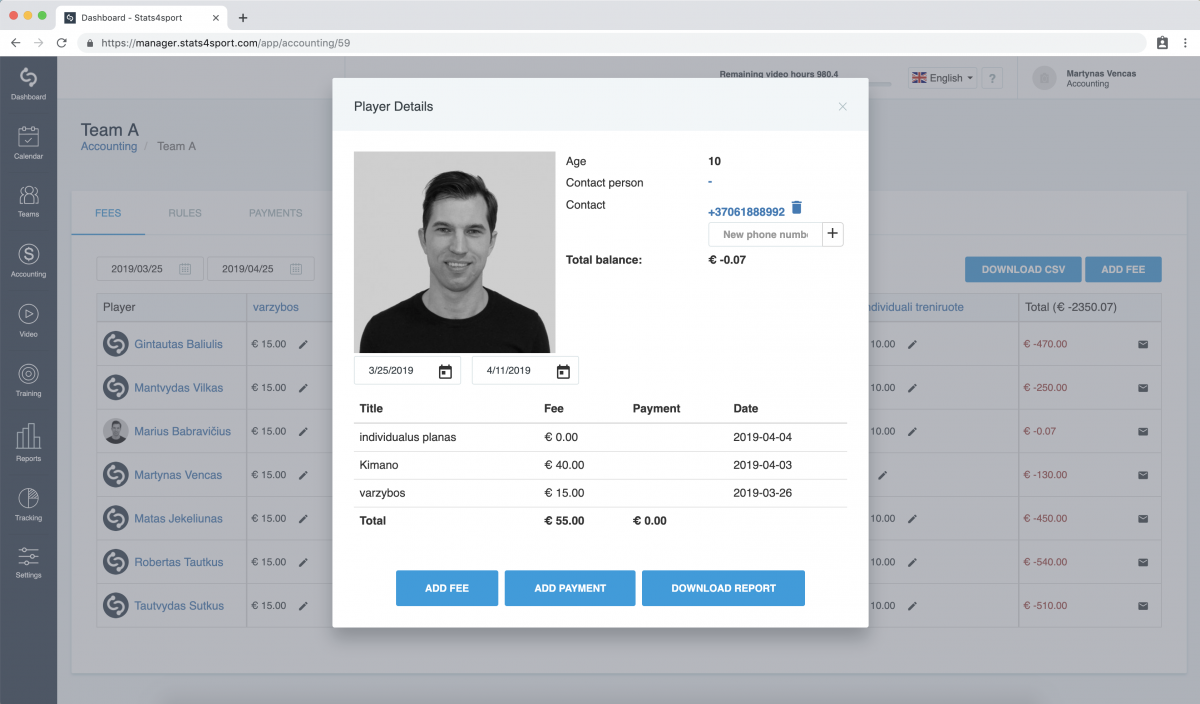Close the Player Details dialog
Viewport: 1200px width, 704px height.
(843, 106)
